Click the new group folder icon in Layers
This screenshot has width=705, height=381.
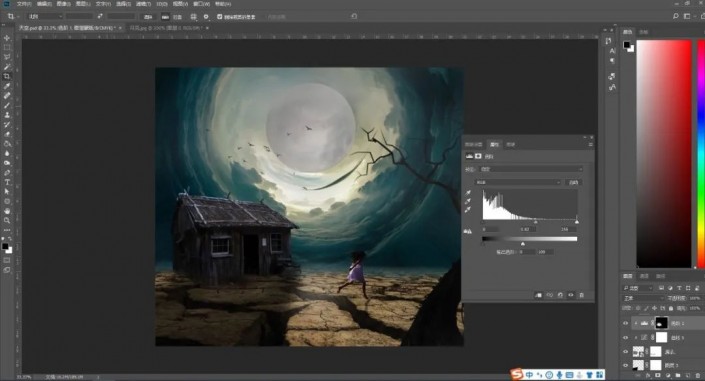click(678, 375)
